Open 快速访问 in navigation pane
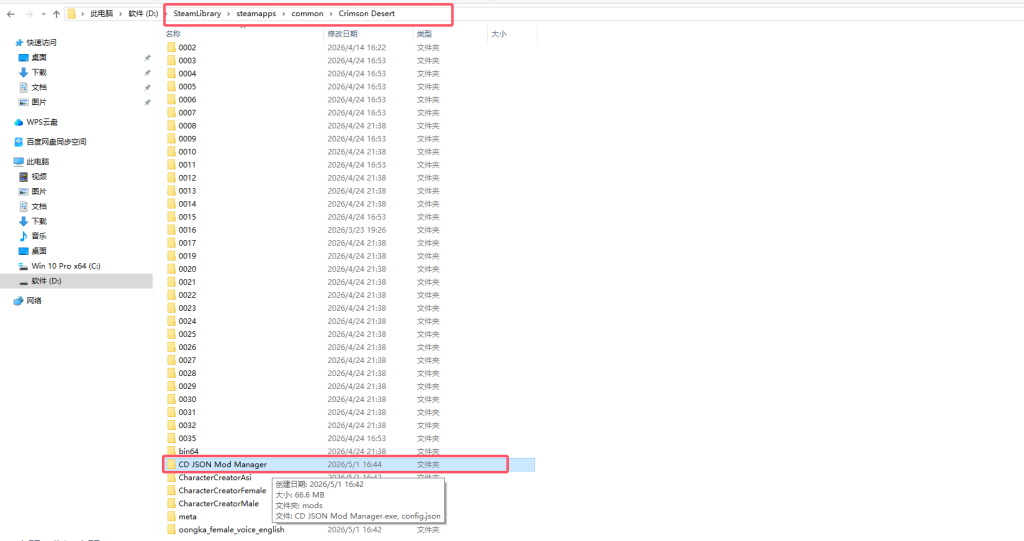The height and width of the screenshot is (541, 1024). pos(41,42)
